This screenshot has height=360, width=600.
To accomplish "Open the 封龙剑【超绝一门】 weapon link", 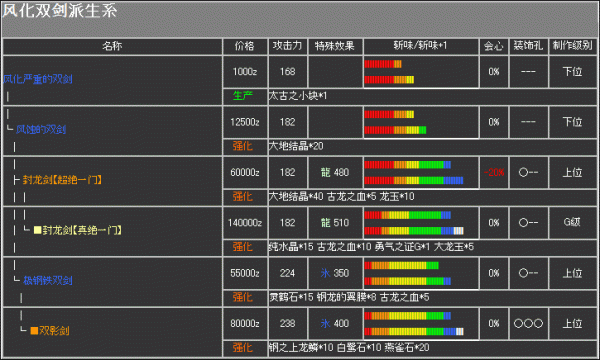I will tap(62, 179).
